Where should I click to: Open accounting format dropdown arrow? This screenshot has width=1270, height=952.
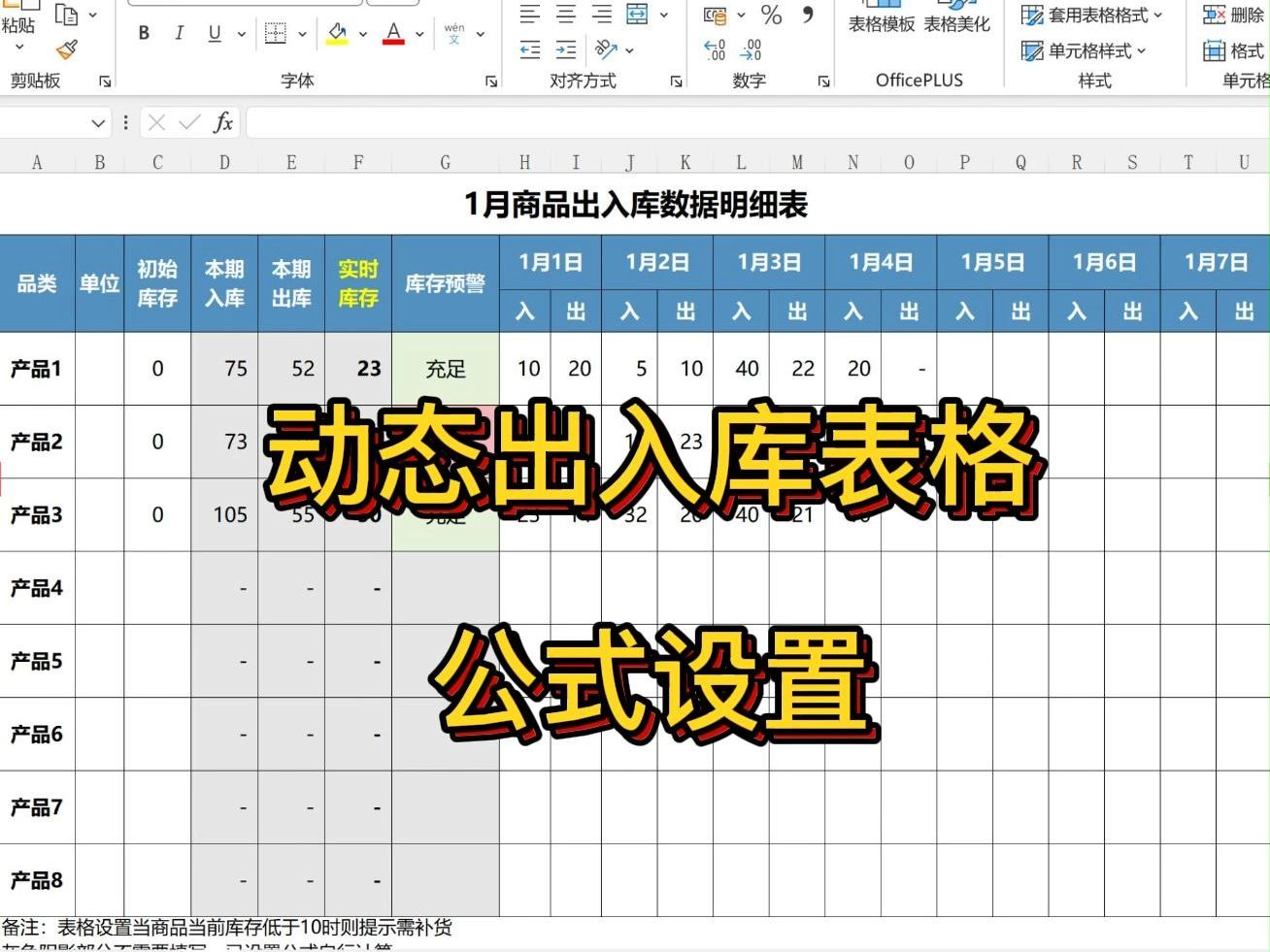point(741,15)
